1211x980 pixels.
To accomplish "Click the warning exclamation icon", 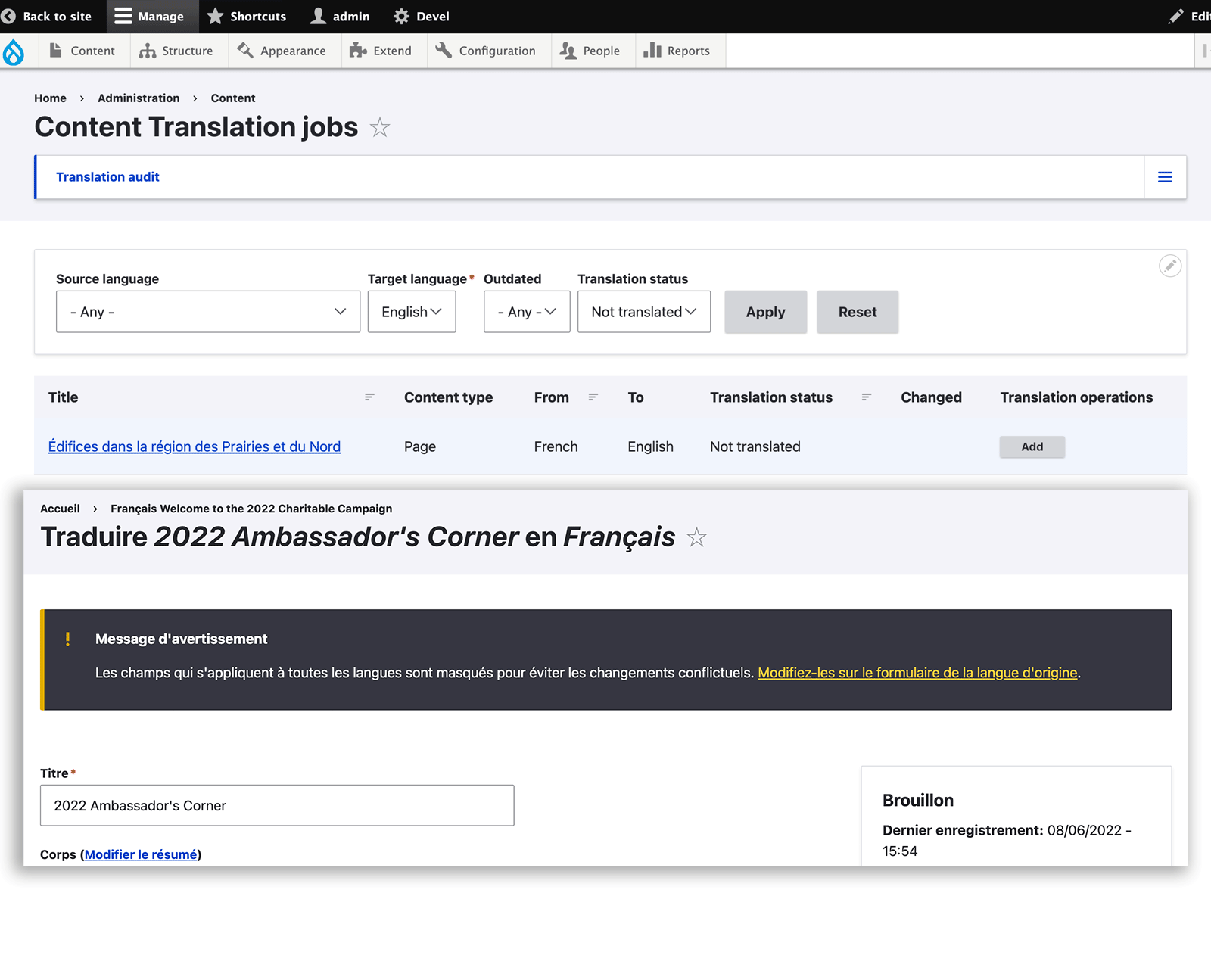I will (67, 639).
